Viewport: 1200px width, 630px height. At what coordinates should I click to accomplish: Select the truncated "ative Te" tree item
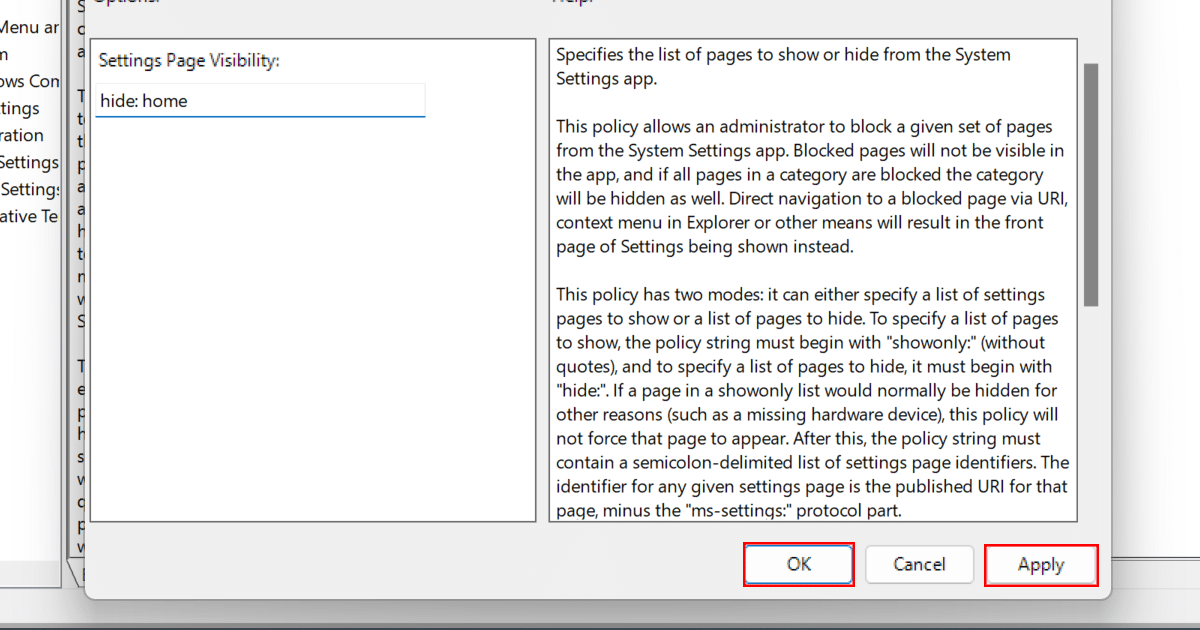[31, 216]
